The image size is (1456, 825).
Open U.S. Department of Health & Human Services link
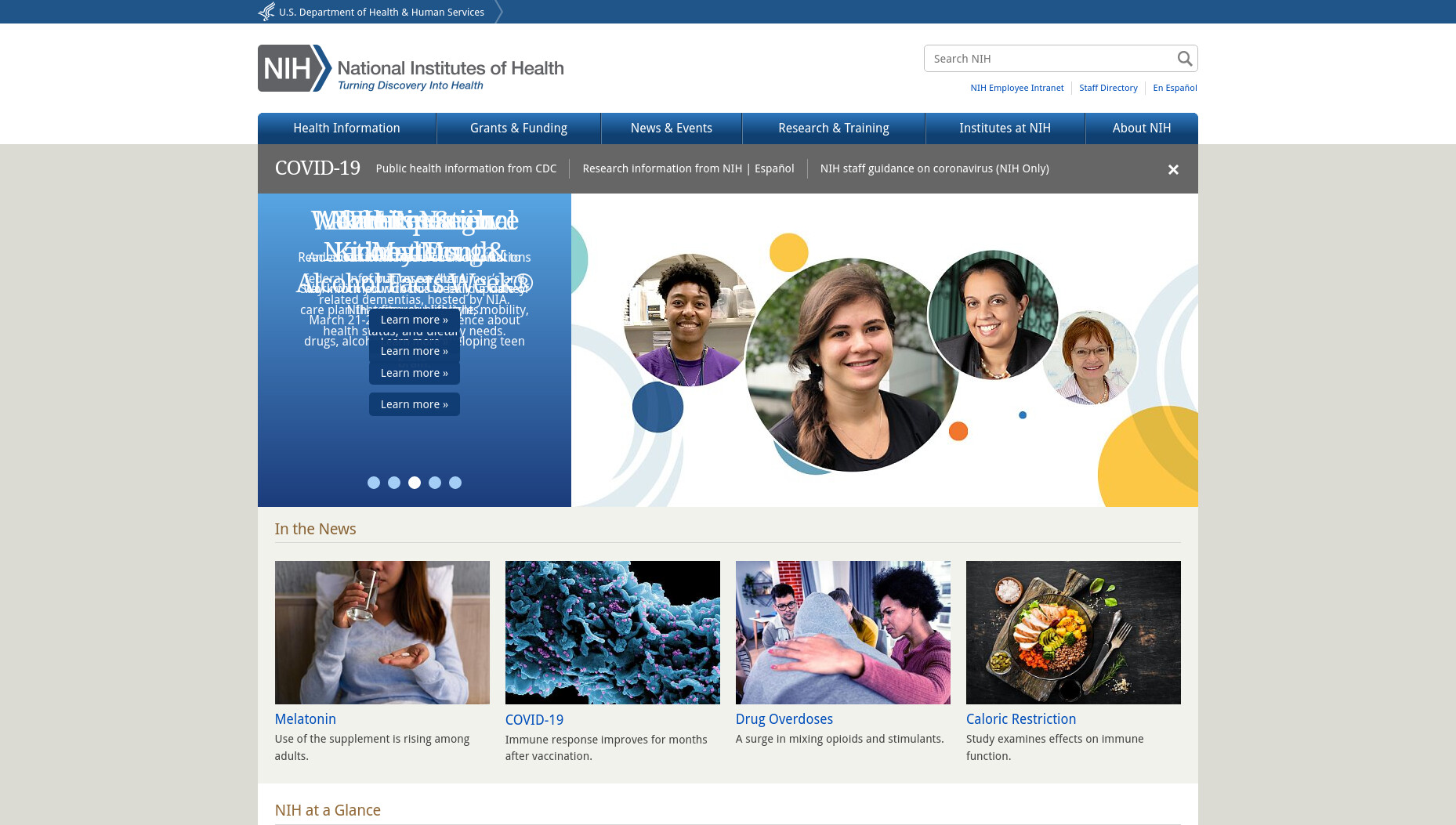click(x=381, y=12)
